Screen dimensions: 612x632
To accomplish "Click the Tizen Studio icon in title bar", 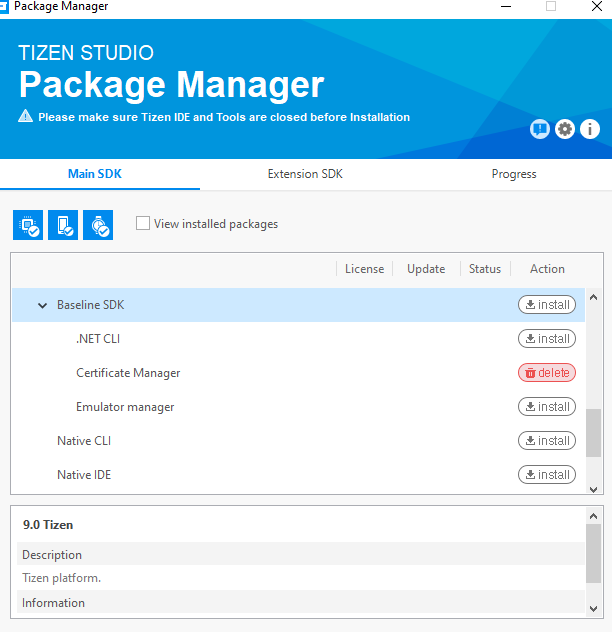I will (x=5, y=6).
